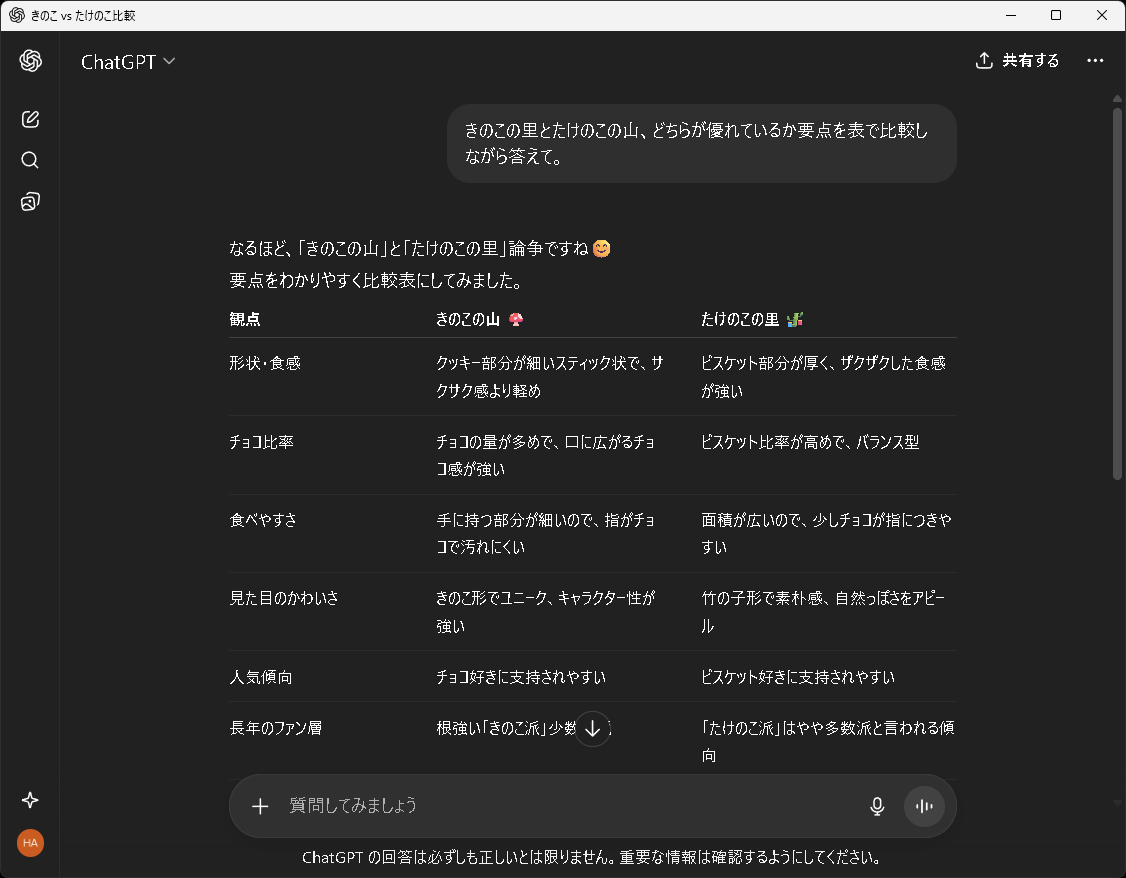Open your account via the HA avatar

pos(30,843)
